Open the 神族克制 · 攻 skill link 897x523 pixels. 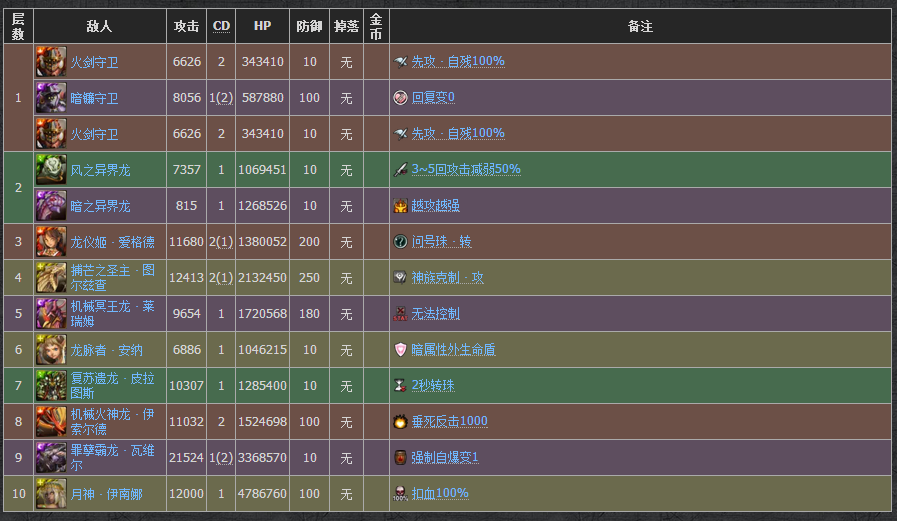(447, 278)
